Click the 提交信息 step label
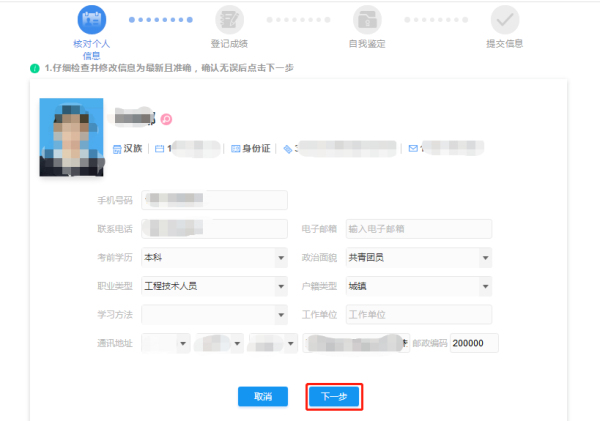Screen dimensions: 600x421 click(x=505, y=44)
